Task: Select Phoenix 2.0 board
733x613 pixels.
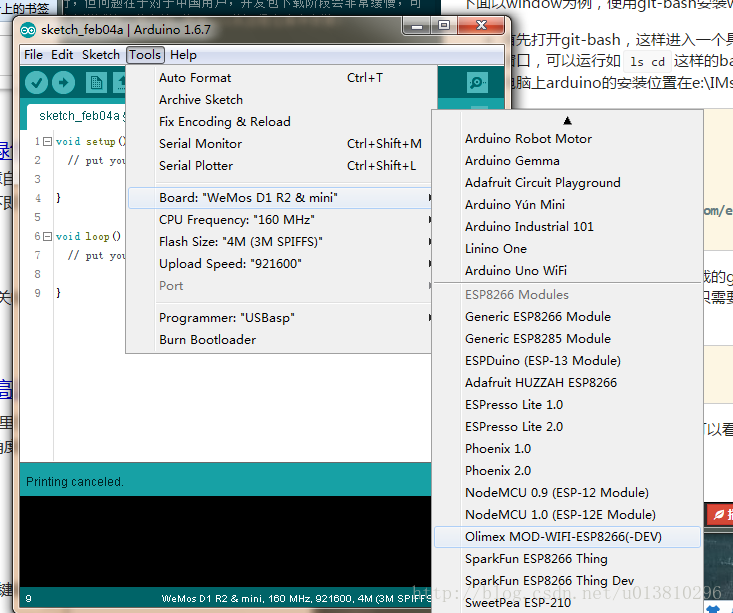Action: coord(567,471)
